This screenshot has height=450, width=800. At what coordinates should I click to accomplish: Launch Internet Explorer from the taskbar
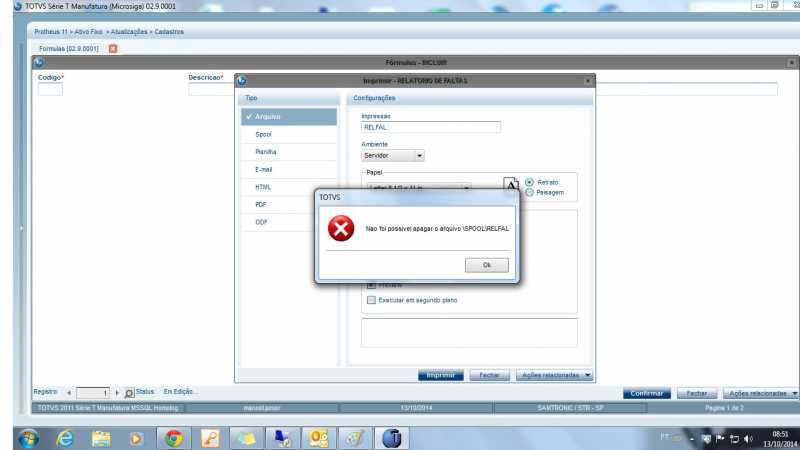point(65,438)
